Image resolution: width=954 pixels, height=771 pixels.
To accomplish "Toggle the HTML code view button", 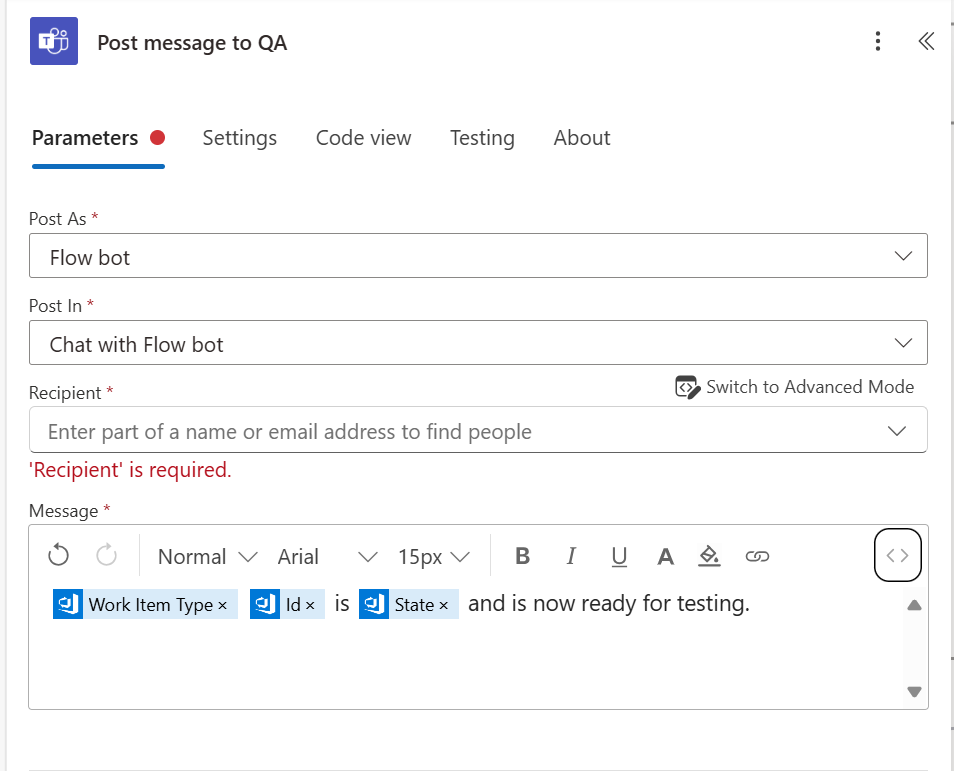I will [x=897, y=555].
